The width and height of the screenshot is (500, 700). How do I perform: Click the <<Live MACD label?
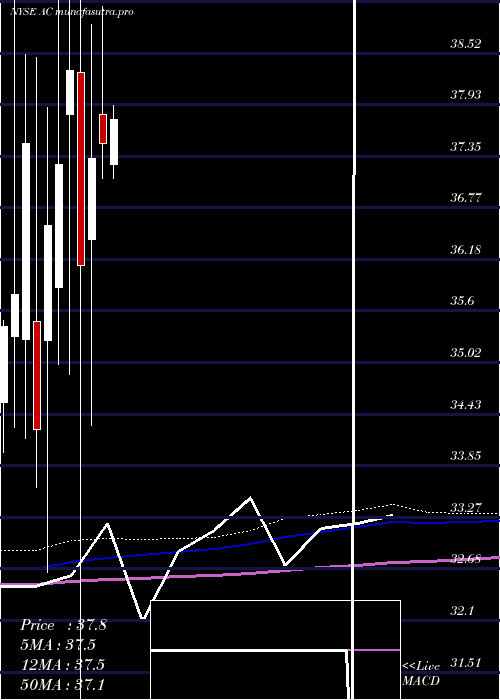point(421,673)
